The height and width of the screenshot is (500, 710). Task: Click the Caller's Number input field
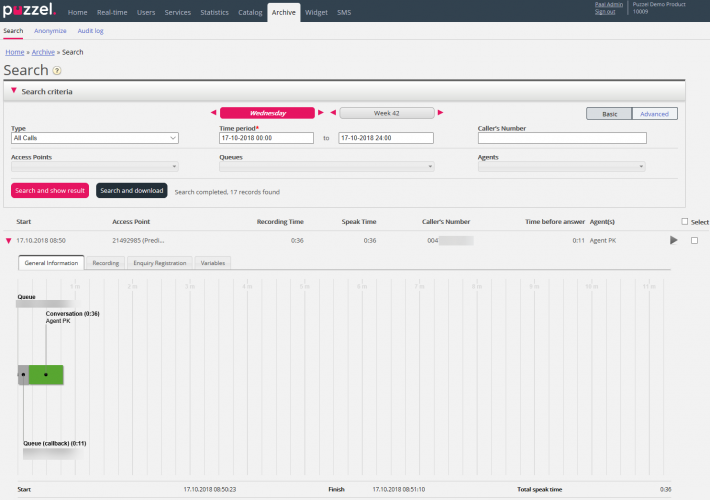(562, 138)
